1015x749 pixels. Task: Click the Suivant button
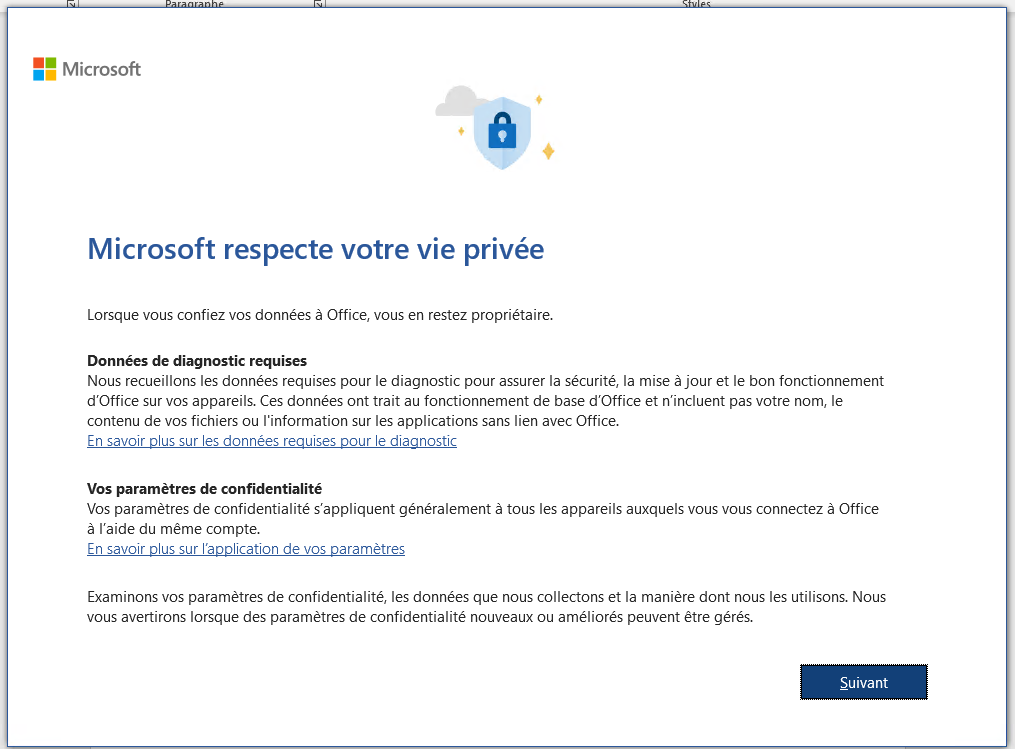coord(864,682)
